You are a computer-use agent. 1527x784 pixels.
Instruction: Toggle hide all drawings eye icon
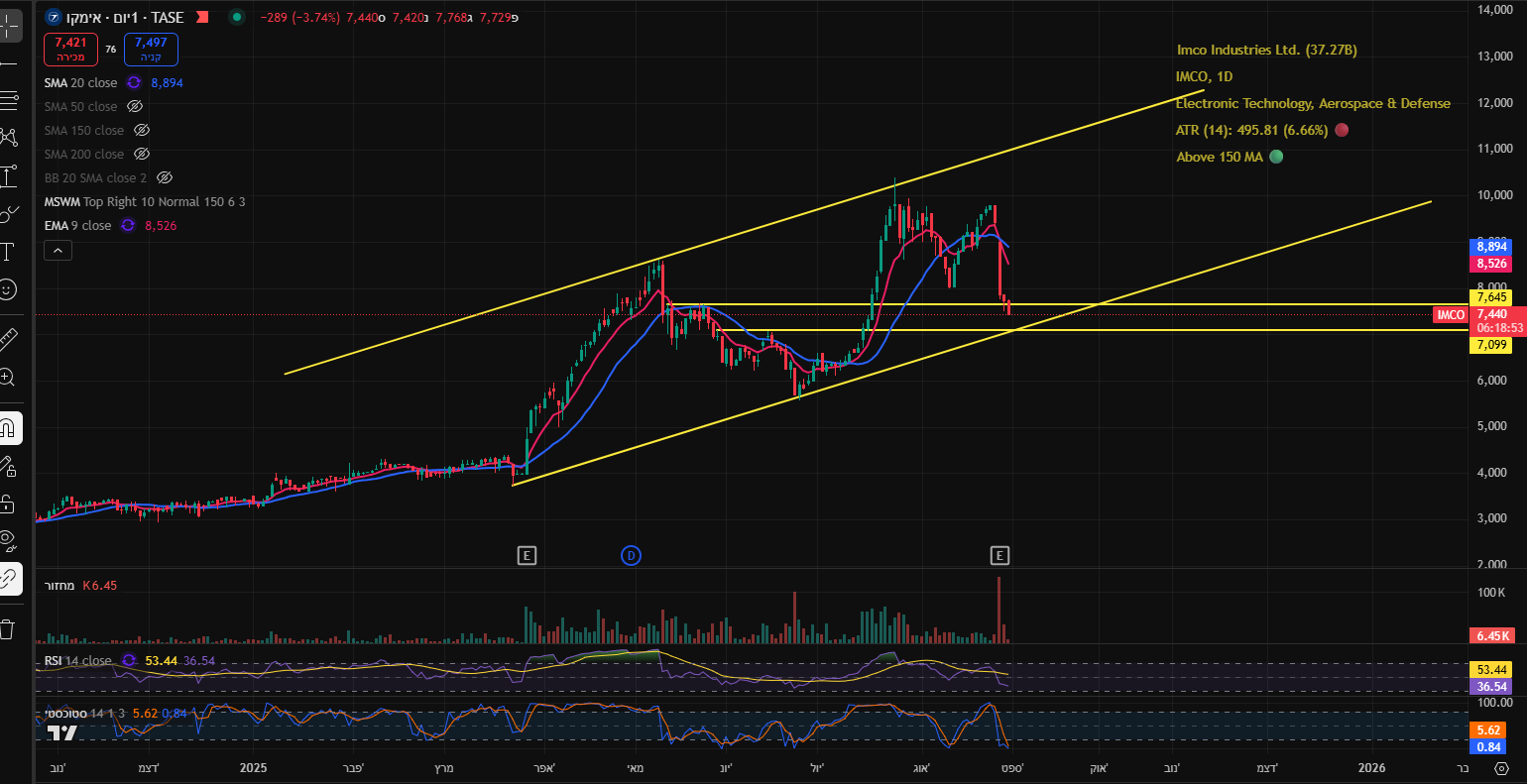point(8,541)
